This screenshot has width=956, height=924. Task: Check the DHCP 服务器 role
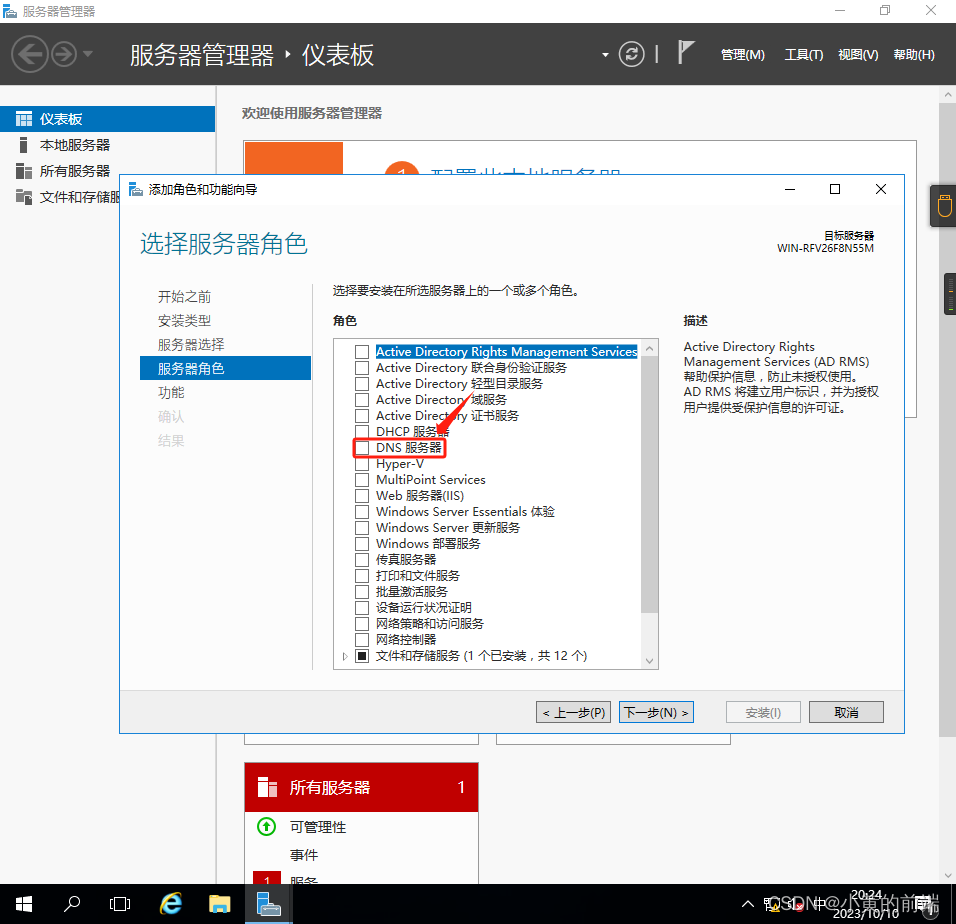point(362,432)
